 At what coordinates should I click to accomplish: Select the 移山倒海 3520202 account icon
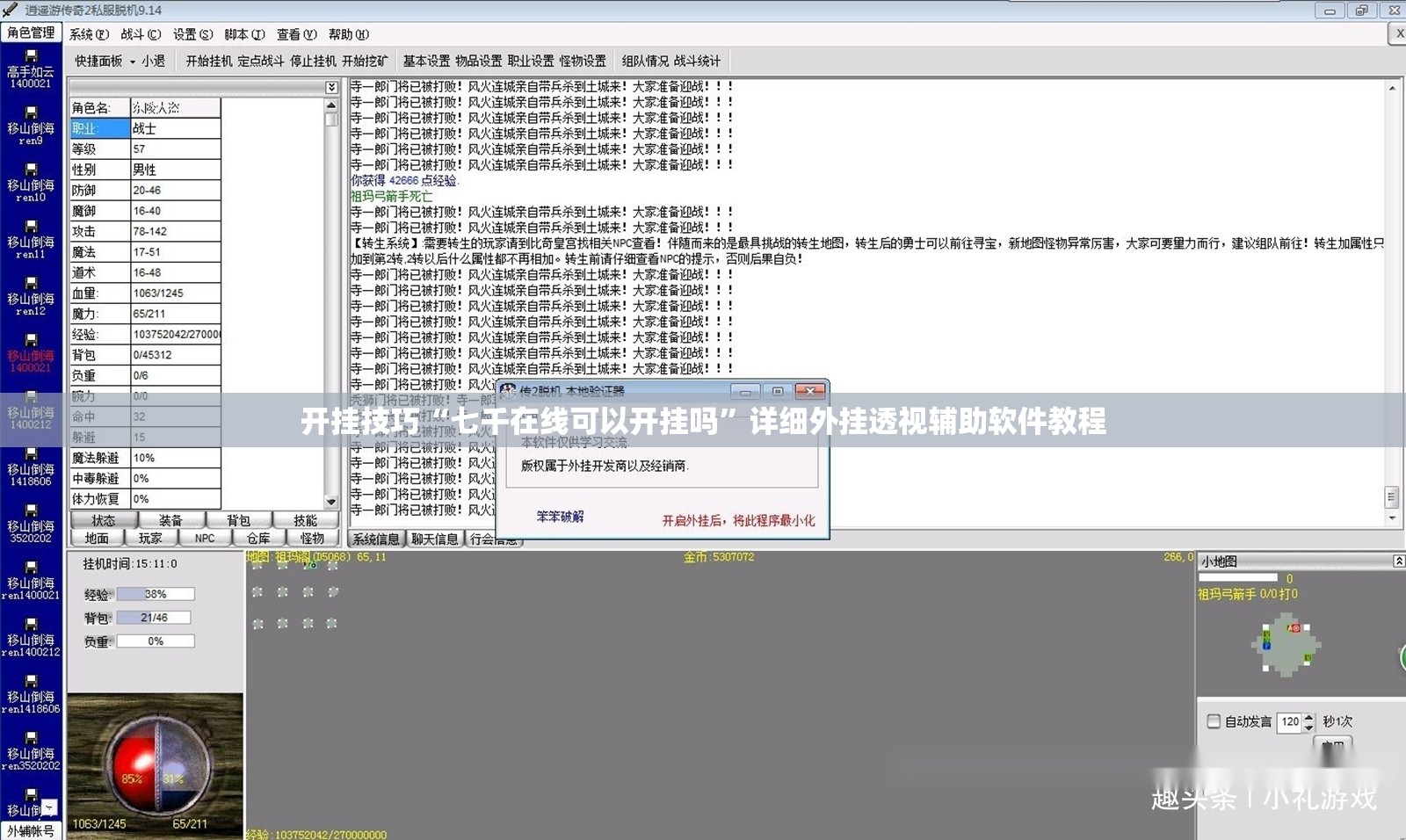point(31,525)
